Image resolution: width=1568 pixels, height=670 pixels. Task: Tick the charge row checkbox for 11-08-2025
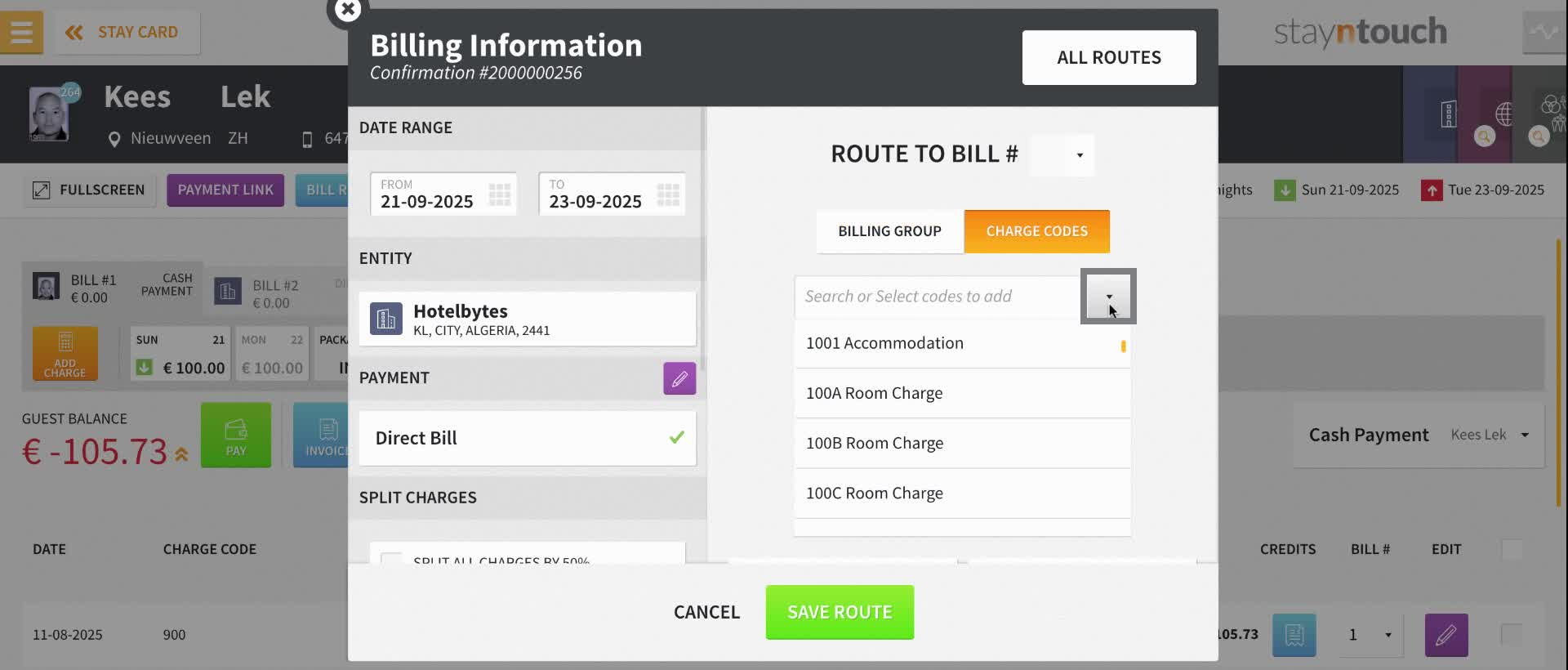click(1511, 635)
